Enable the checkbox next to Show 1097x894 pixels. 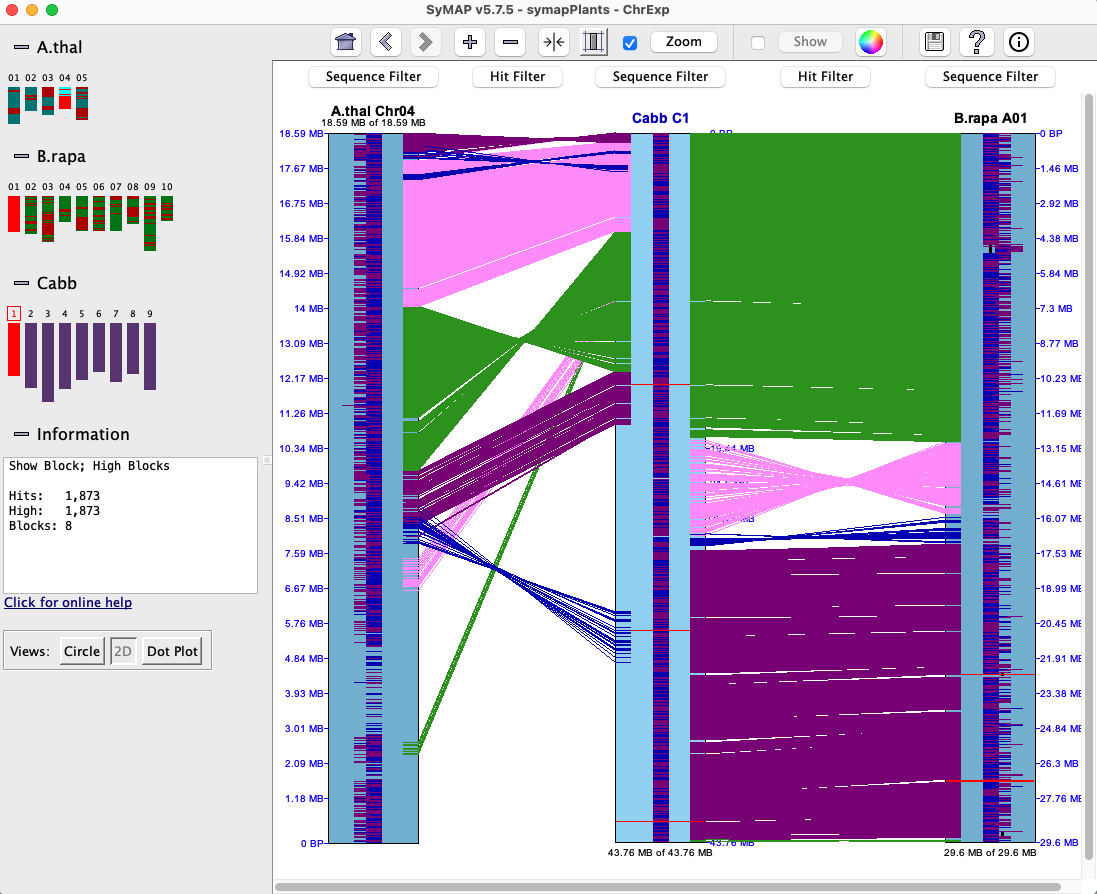pyautogui.click(x=758, y=43)
